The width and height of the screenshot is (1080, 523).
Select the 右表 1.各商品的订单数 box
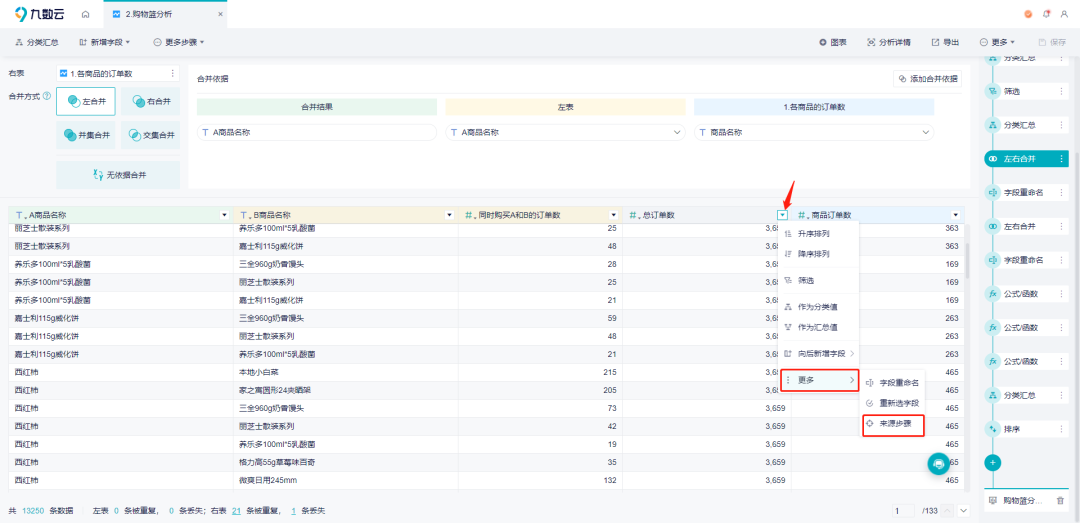pos(117,73)
